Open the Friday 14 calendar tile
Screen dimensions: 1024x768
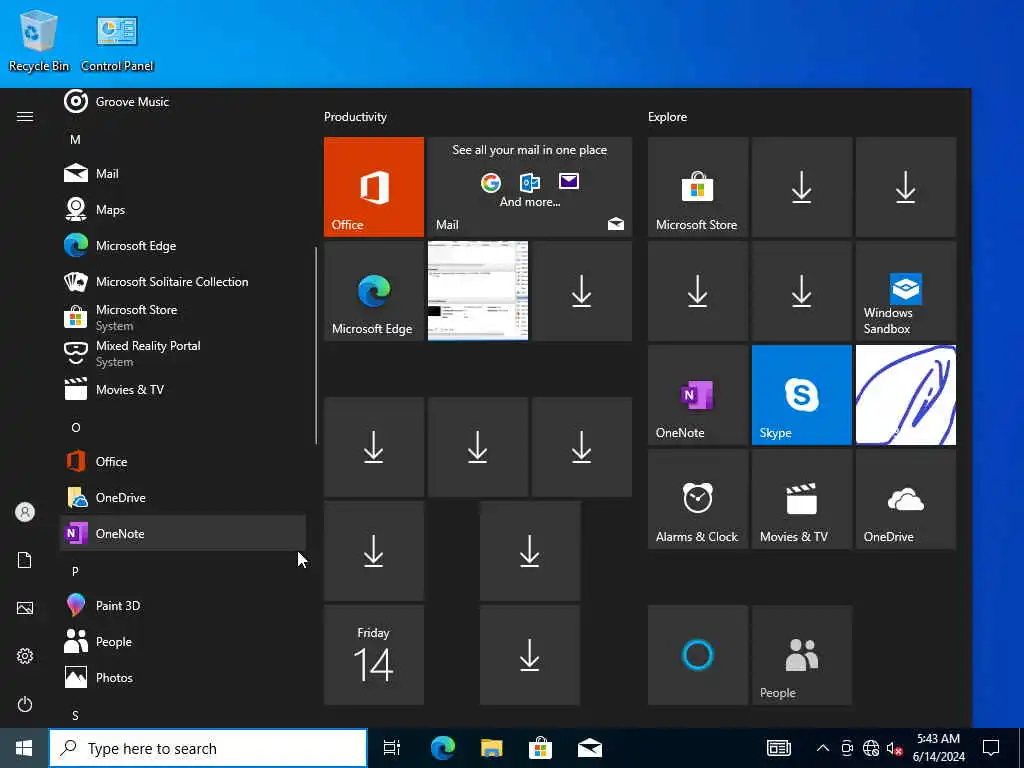coord(374,655)
